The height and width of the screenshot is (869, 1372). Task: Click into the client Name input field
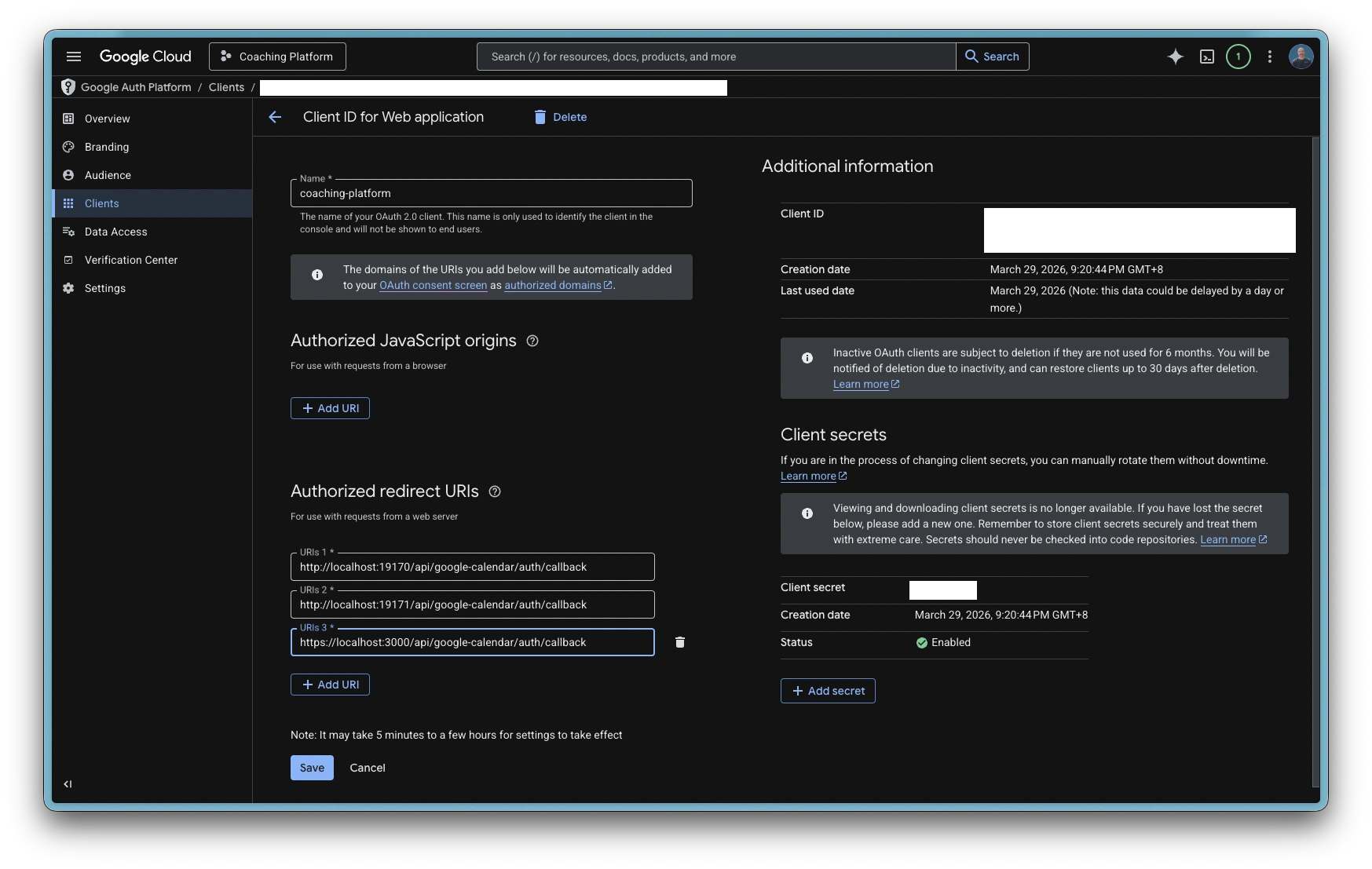pyautogui.click(x=491, y=193)
